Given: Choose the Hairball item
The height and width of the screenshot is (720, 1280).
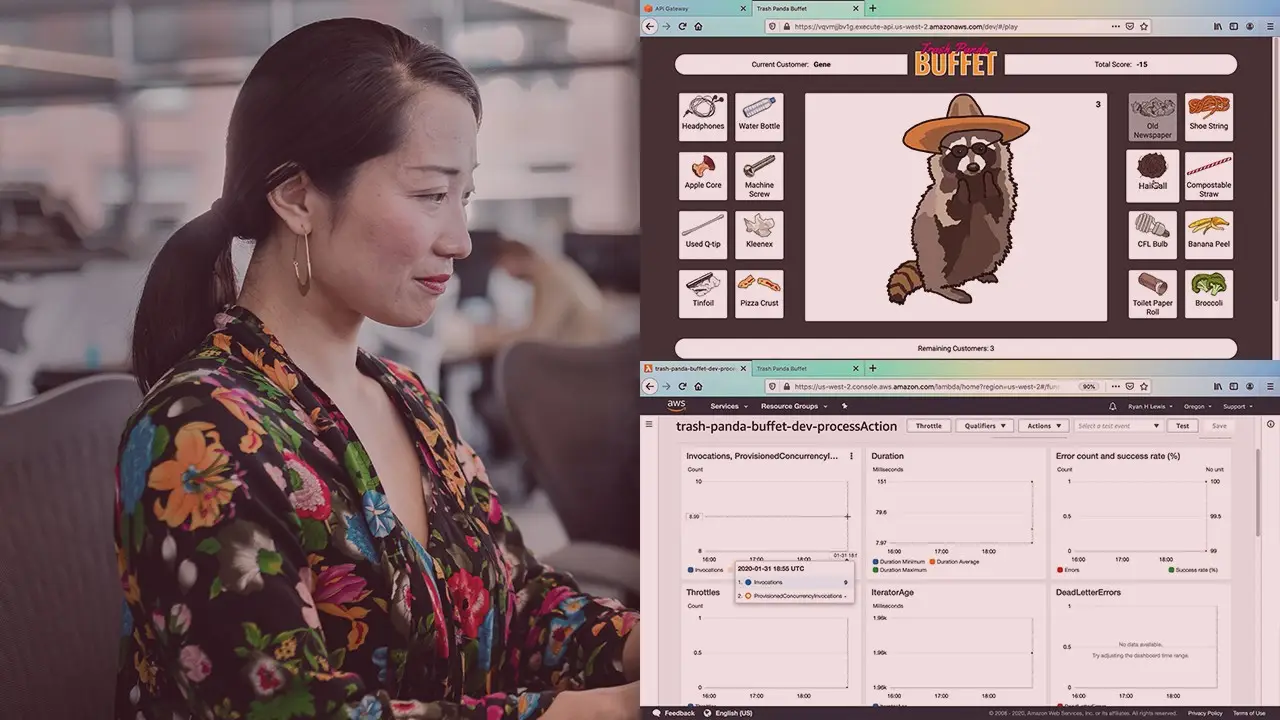Looking at the screenshot, I should [1153, 176].
